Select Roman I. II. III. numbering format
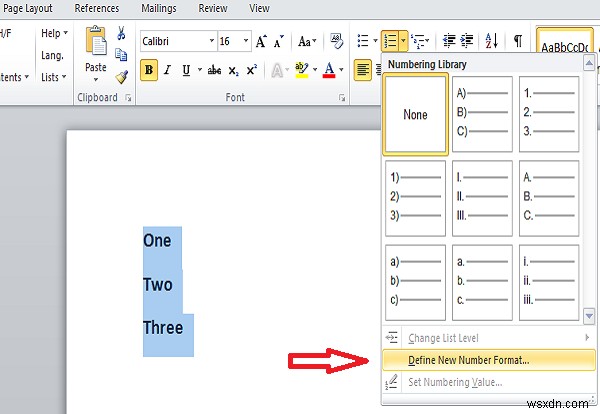The width and height of the screenshot is (600, 414). [482, 198]
